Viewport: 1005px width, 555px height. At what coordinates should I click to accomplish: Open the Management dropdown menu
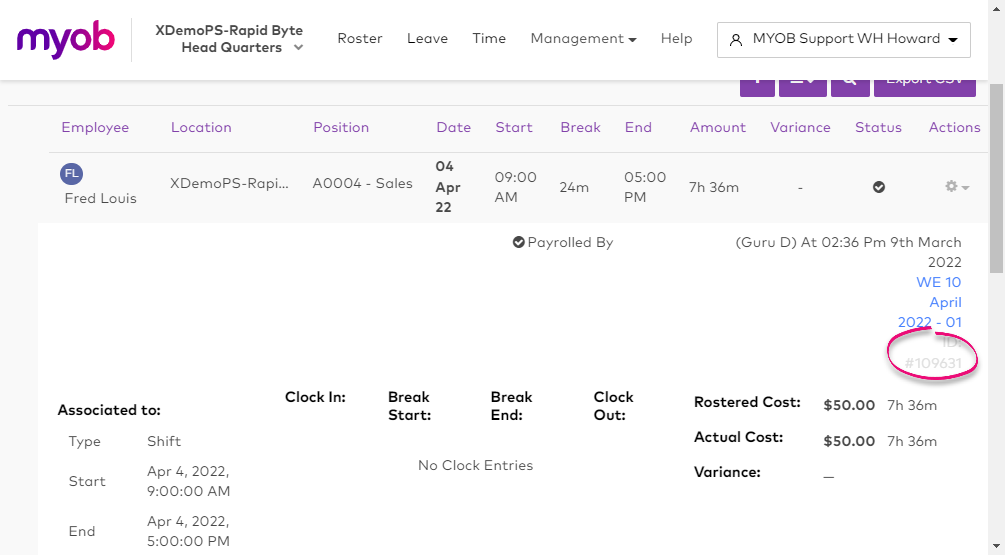(583, 39)
